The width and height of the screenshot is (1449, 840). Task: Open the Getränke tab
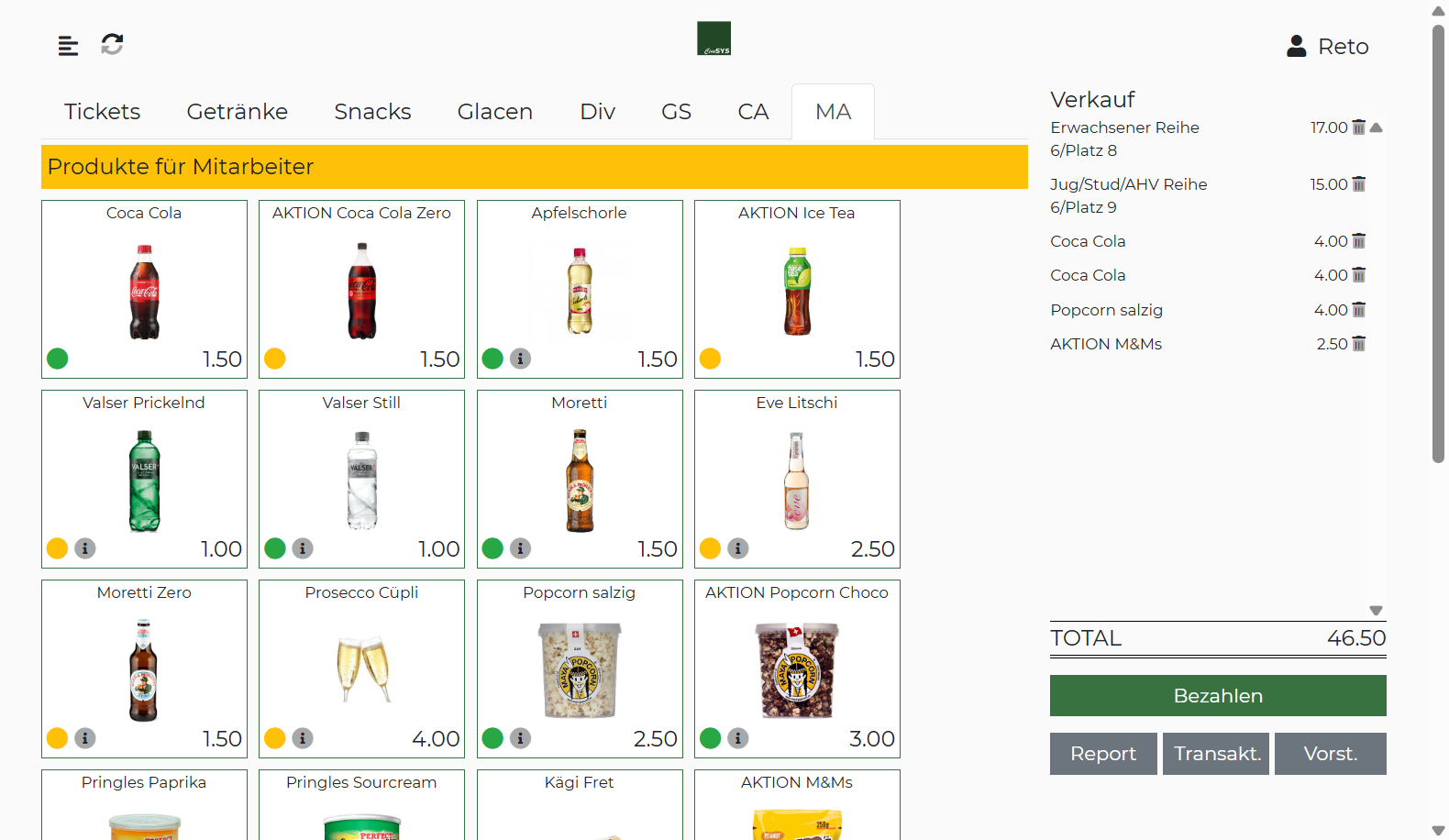click(238, 112)
